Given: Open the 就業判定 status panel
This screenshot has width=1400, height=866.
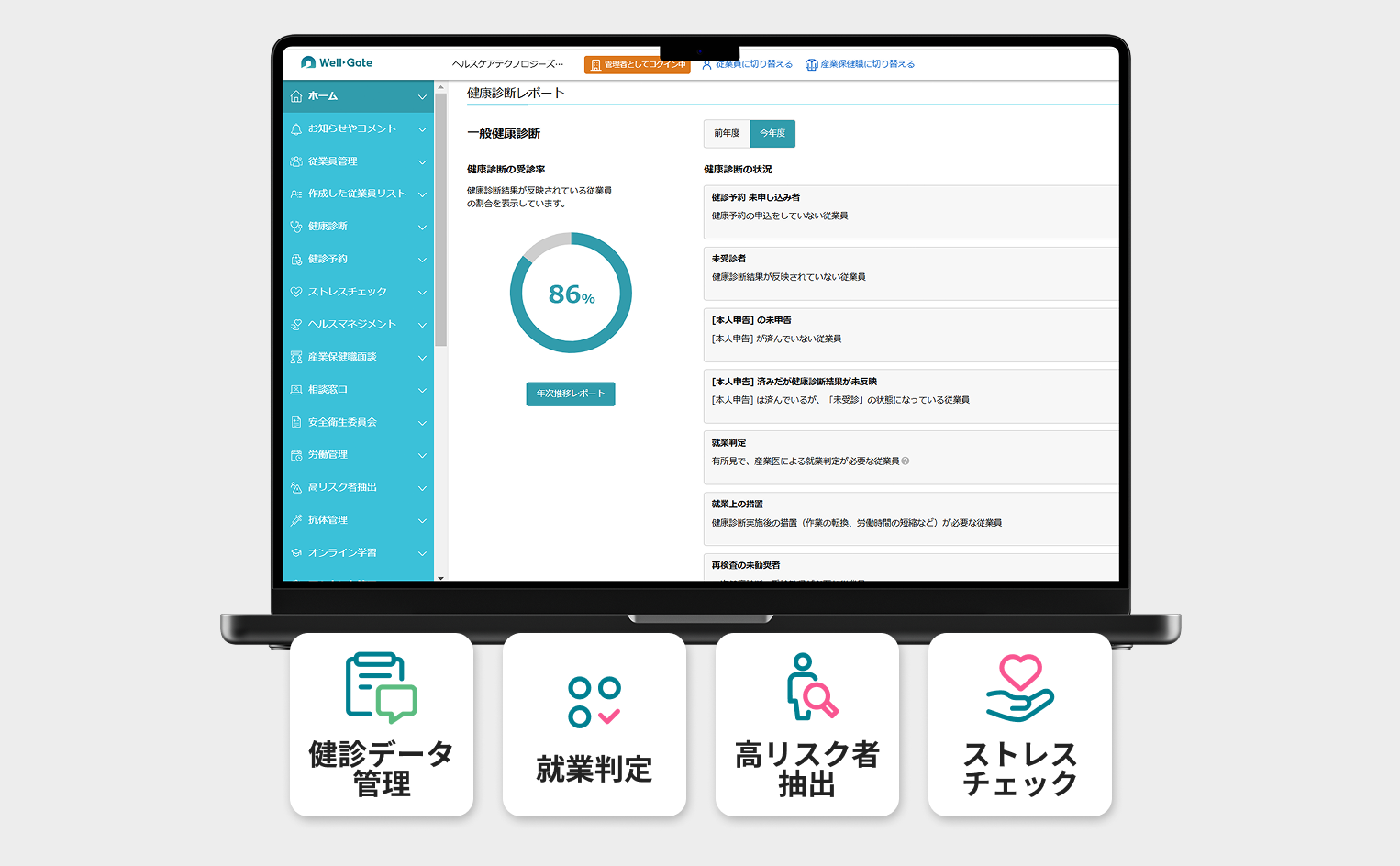Looking at the screenshot, I should [x=911, y=458].
